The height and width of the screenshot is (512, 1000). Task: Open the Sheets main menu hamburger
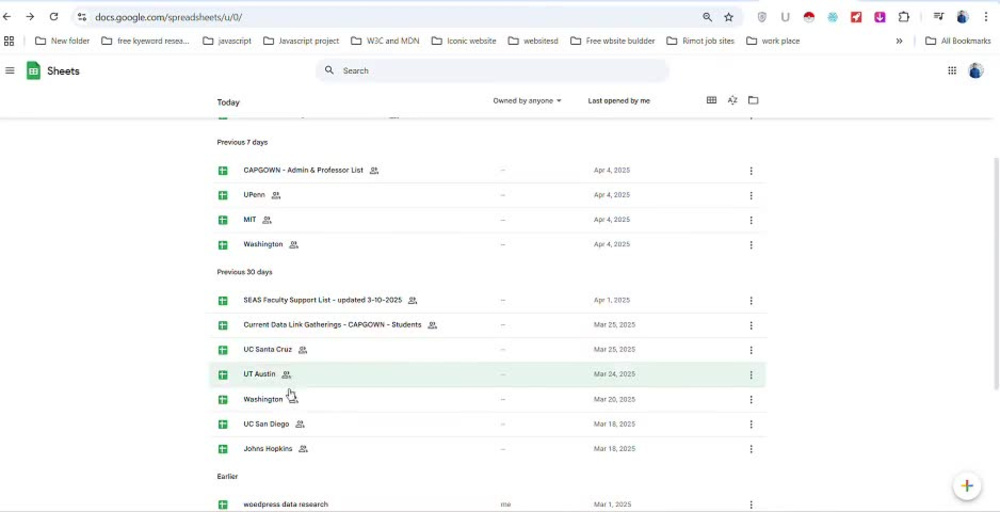[x=10, y=71]
